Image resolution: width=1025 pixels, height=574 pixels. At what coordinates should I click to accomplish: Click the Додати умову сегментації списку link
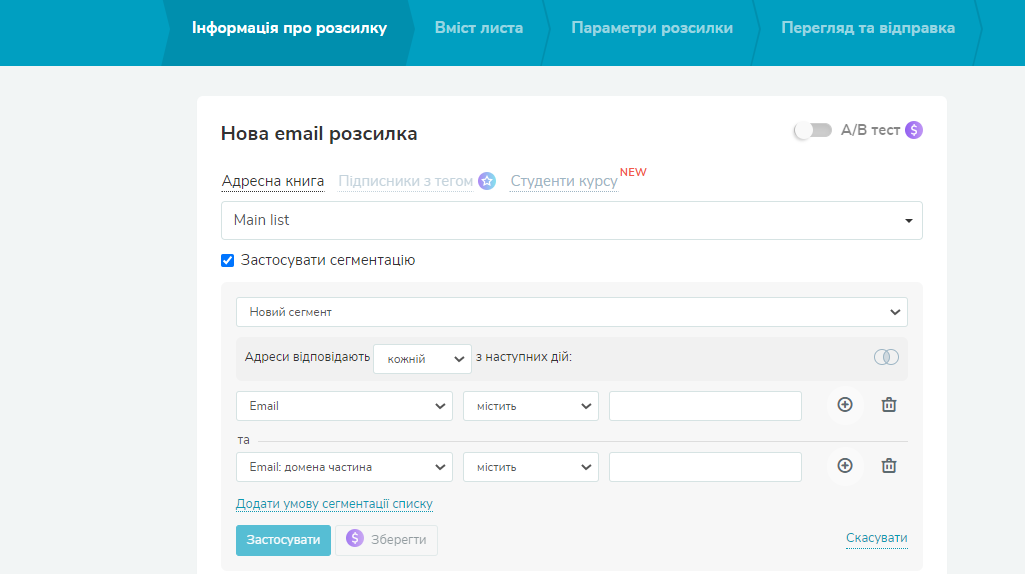click(334, 504)
